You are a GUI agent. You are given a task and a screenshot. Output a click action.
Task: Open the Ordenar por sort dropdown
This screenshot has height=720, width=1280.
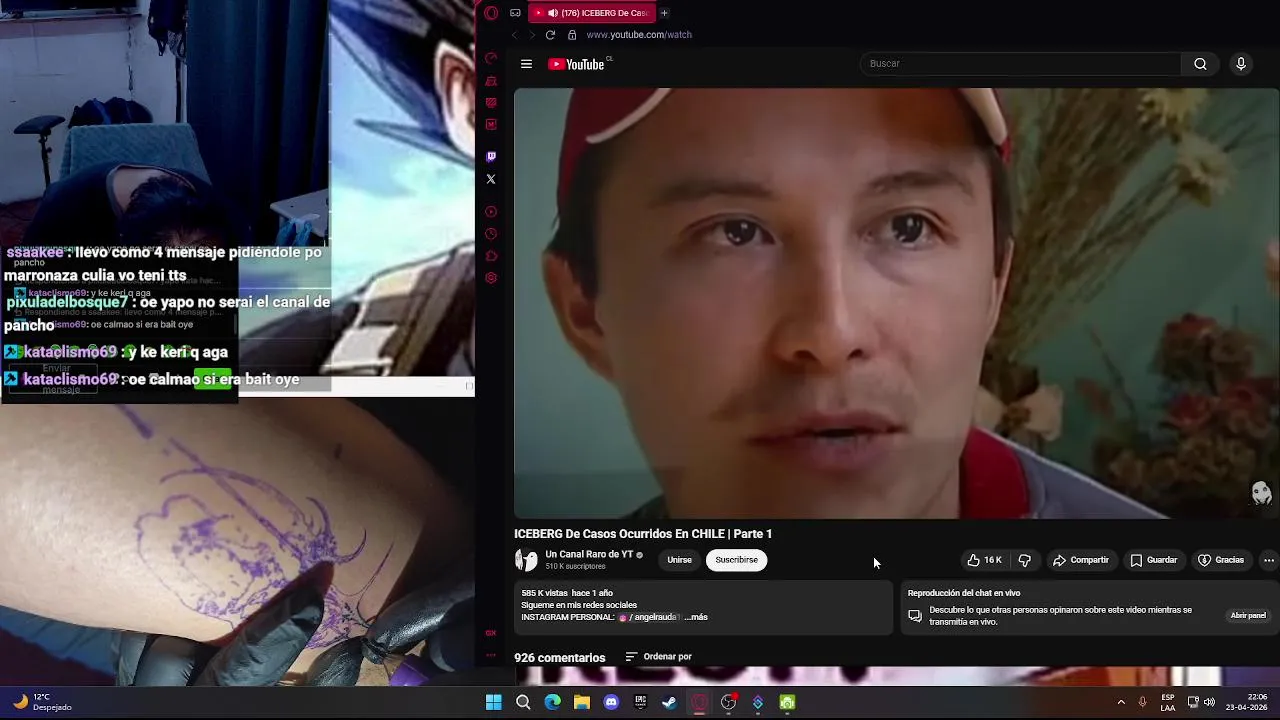659,657
